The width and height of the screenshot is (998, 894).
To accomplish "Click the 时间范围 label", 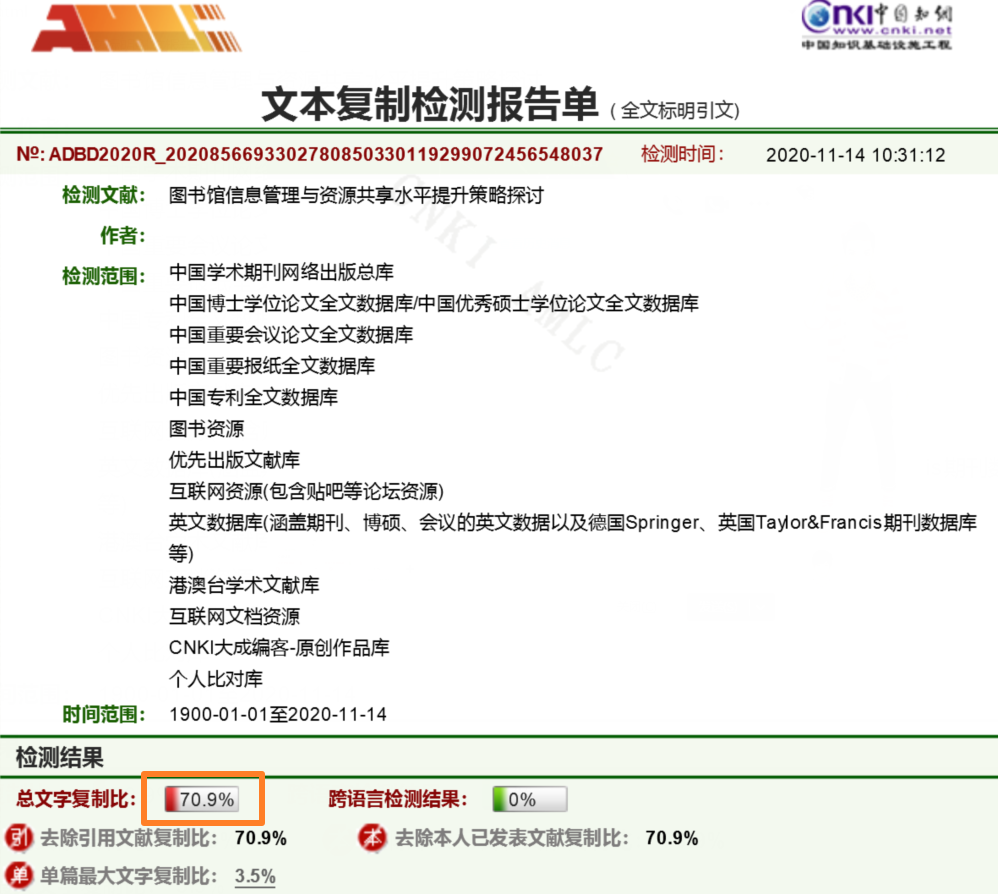I will point(103,714).
